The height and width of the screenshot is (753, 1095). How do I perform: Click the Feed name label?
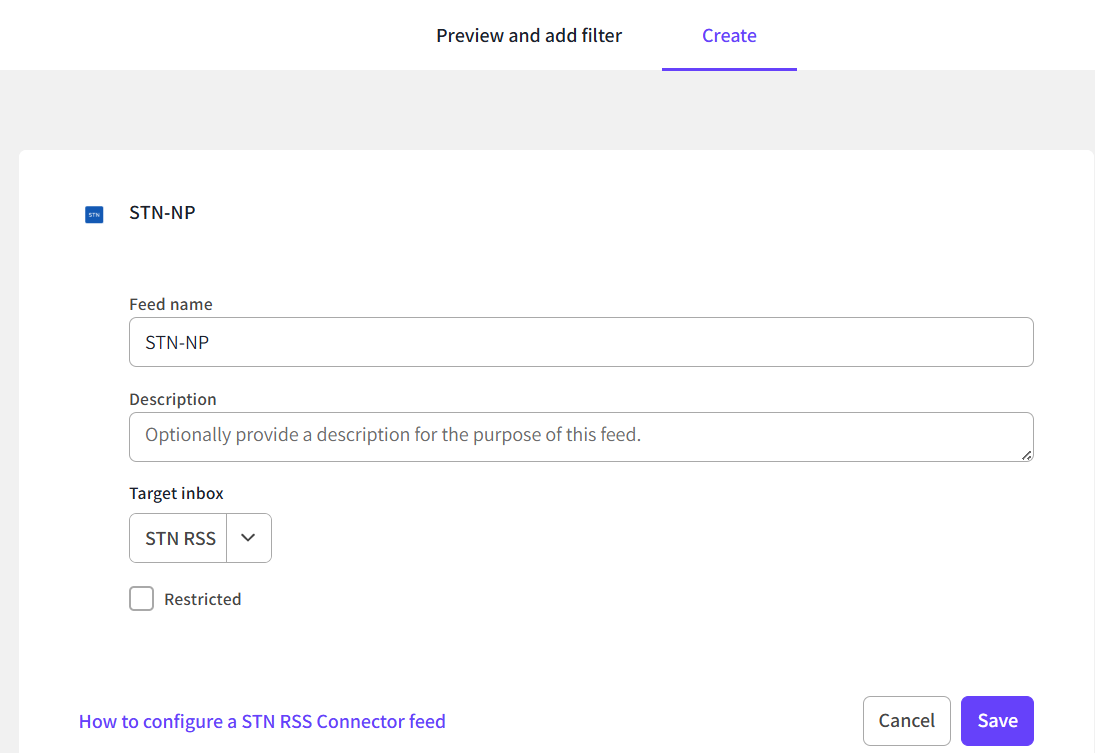tap(171, 304)
